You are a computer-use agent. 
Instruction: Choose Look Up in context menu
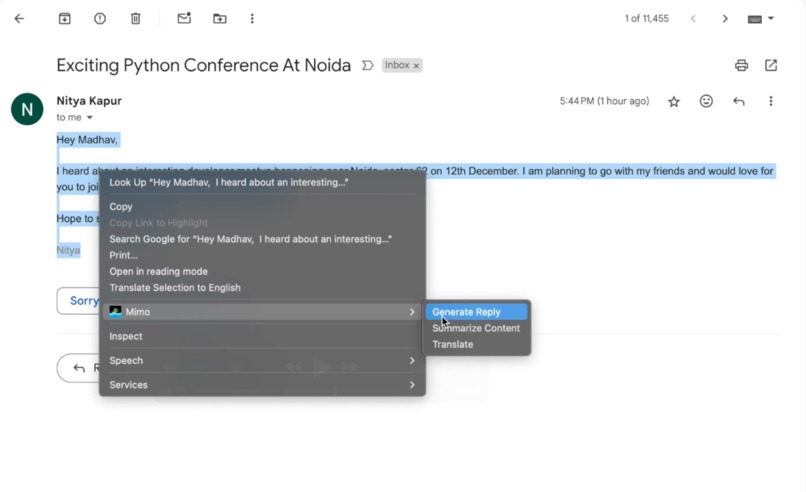point(262,183)
